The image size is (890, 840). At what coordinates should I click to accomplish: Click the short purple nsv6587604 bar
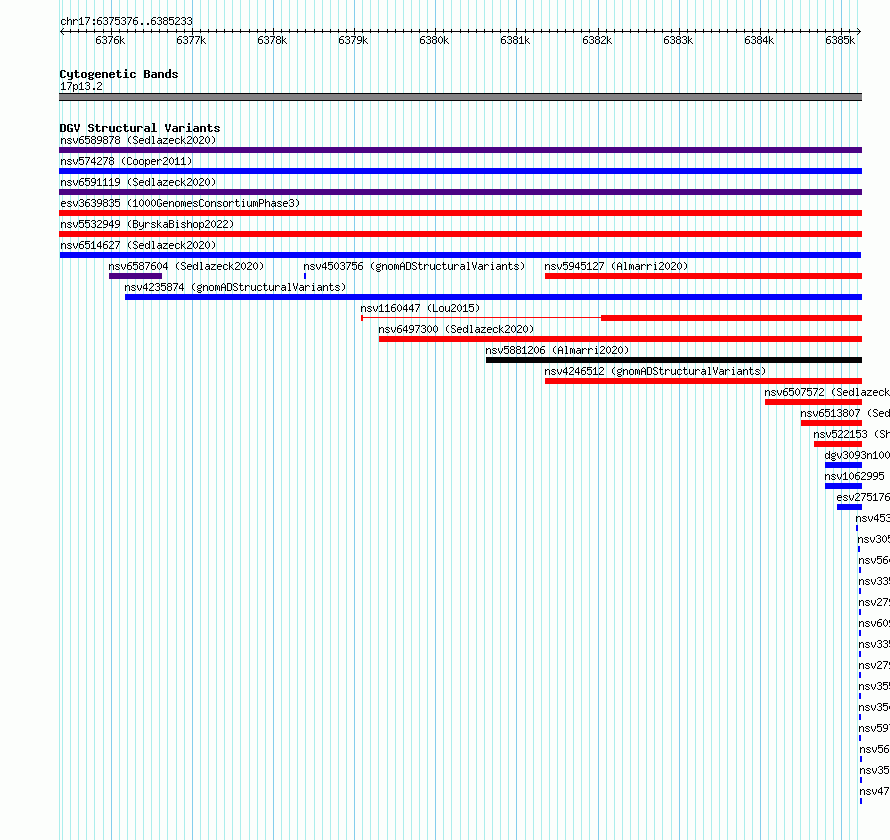[x=135, y=276]
